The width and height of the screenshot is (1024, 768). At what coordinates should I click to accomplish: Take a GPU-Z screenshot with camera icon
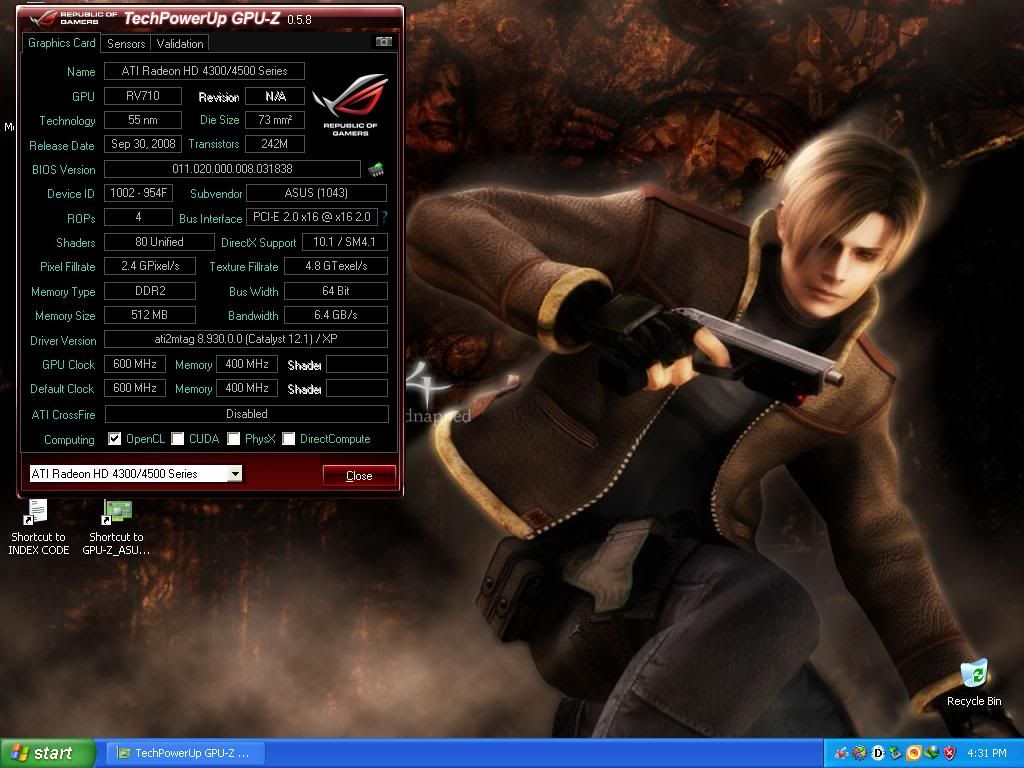pos(383,42)
